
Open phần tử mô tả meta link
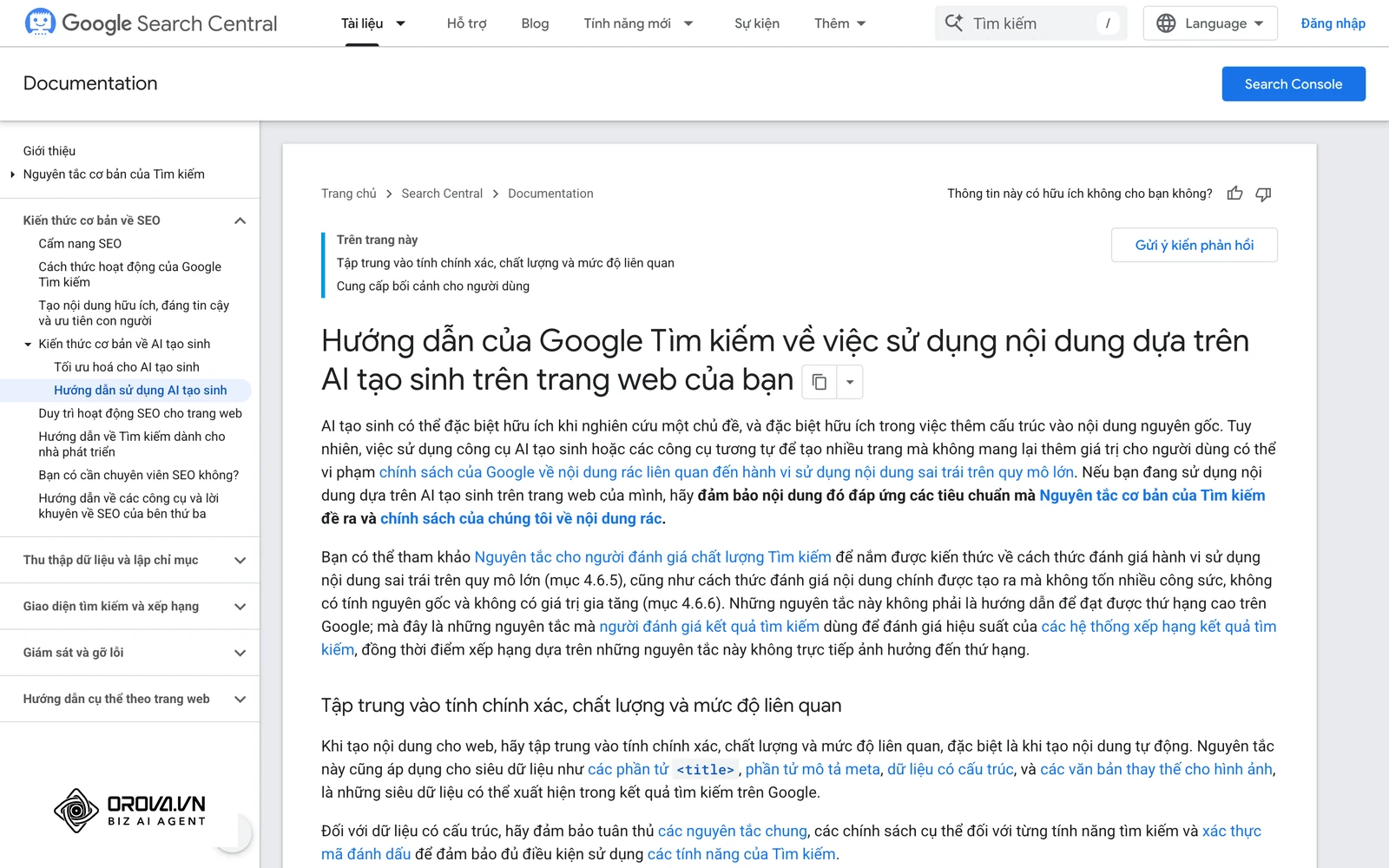tap(813, 769)
